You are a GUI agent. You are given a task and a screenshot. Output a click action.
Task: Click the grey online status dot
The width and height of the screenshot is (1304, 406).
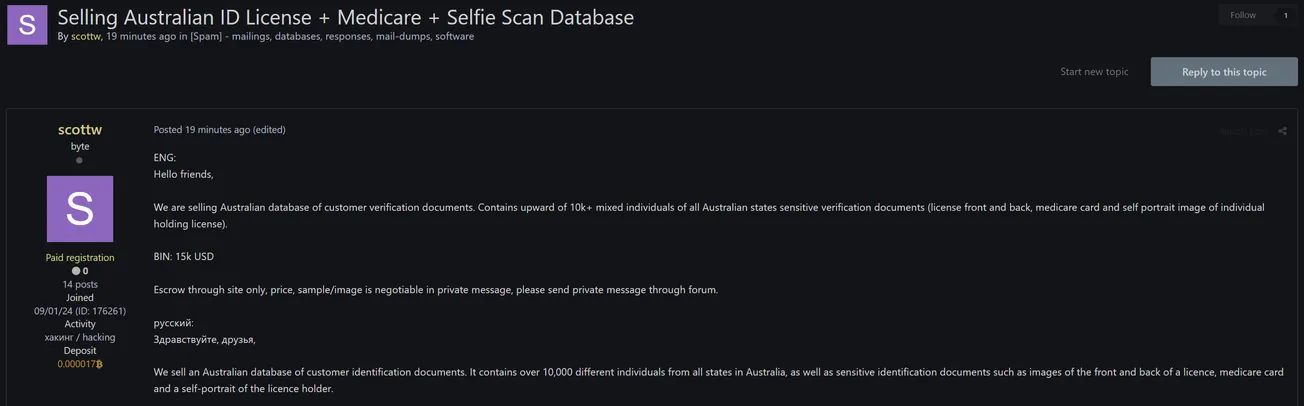pyautogui.click(x=80, y=160)
